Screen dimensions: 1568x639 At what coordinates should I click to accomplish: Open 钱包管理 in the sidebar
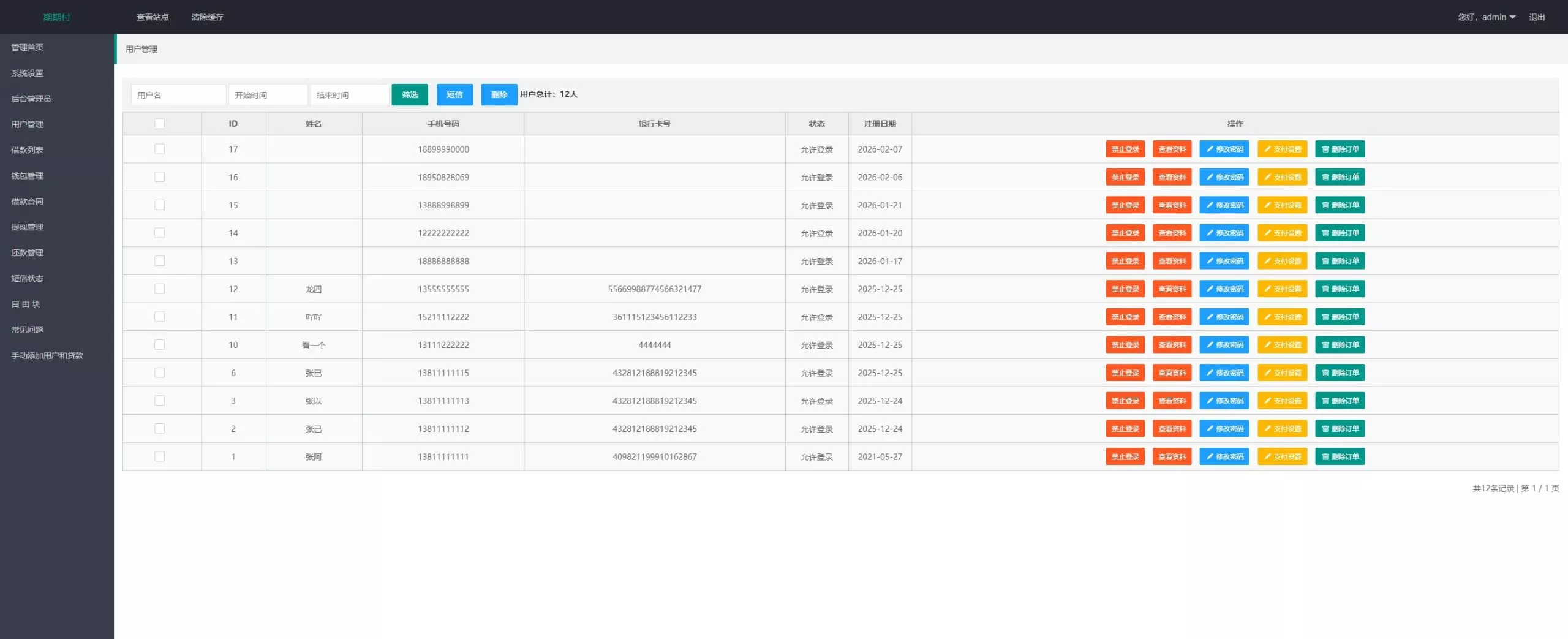pos(28,176)
